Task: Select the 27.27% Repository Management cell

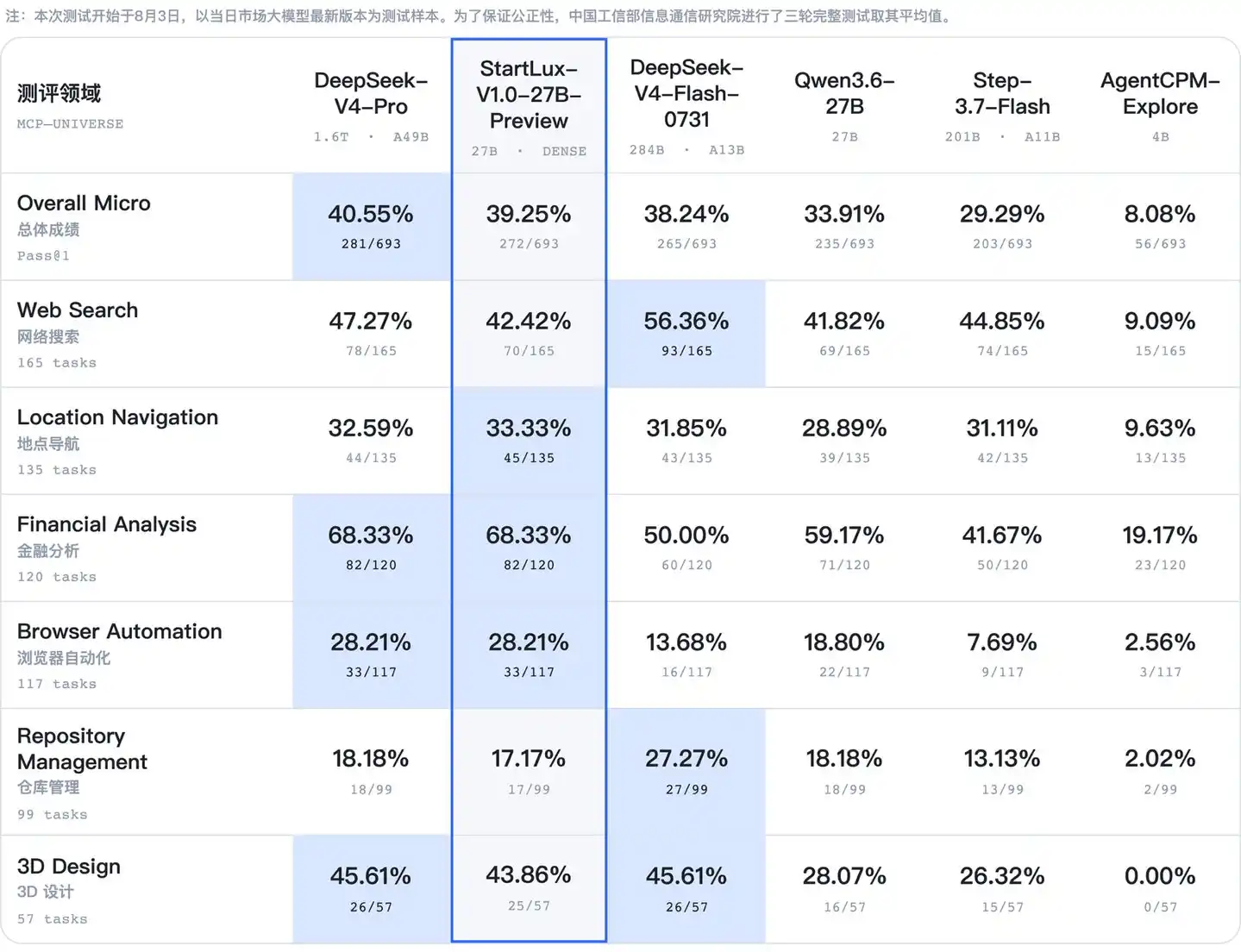Action: coord(686,772)
